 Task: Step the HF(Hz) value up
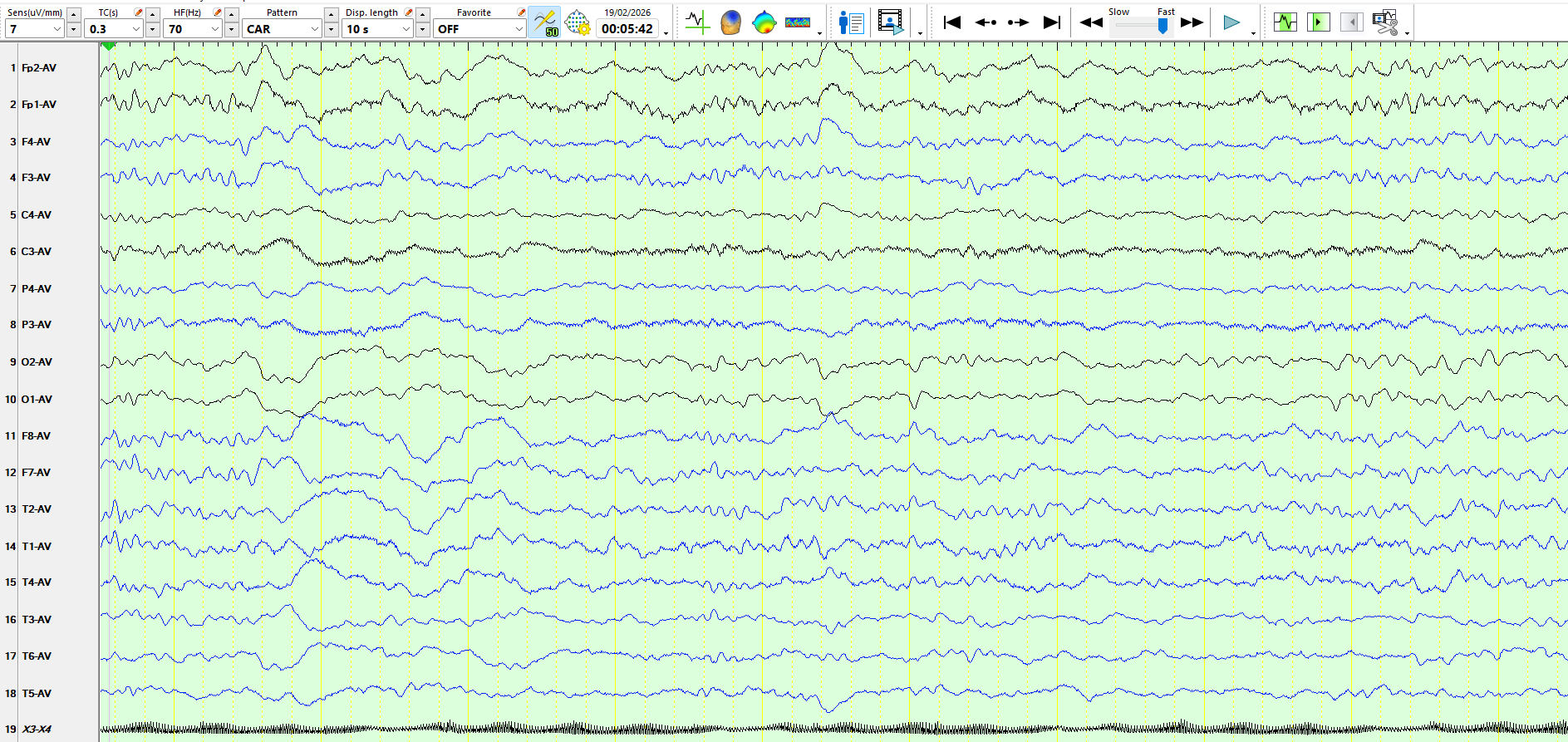(x=232, y=14)
